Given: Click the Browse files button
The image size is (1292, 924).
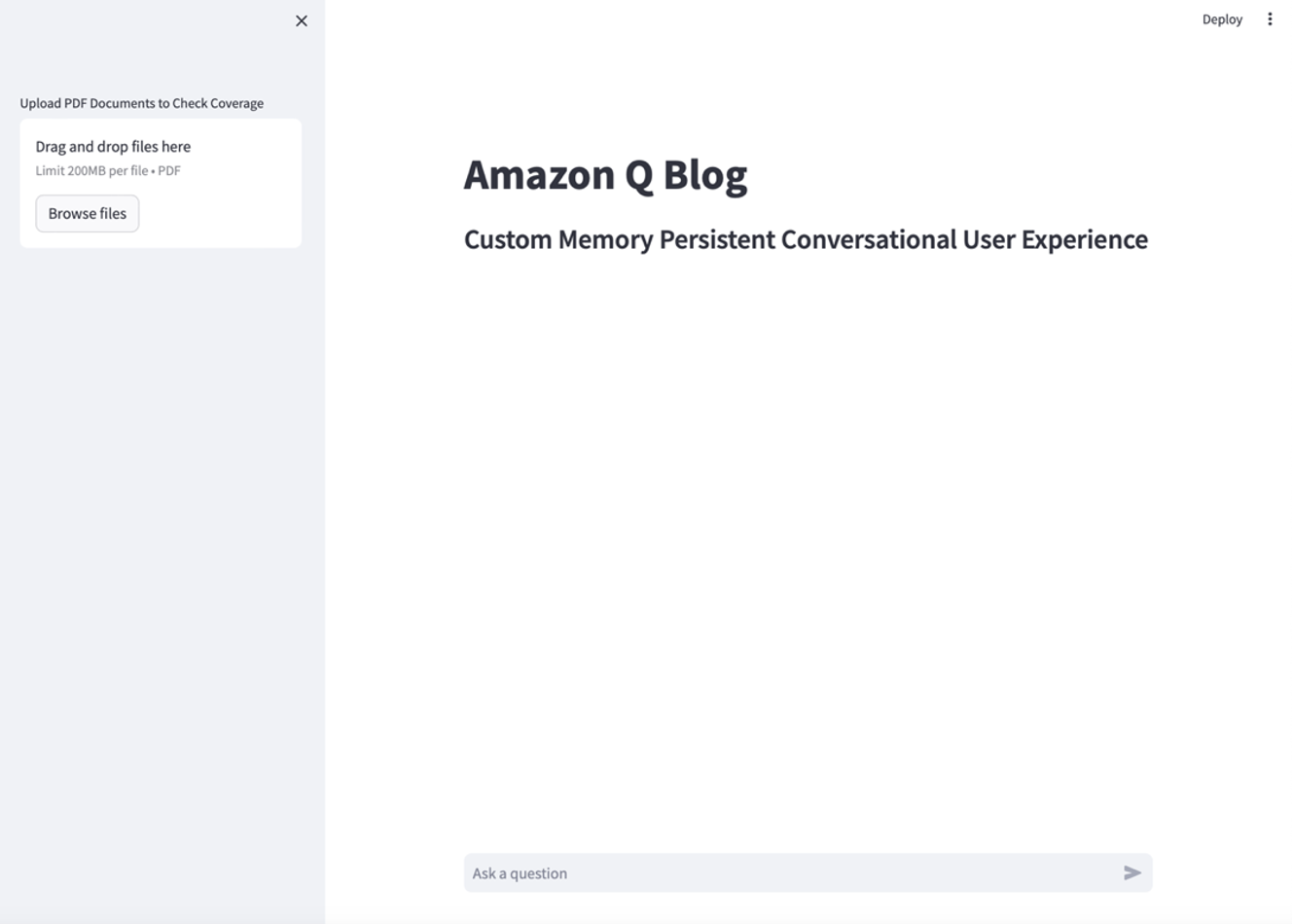Looking at the screenshot, I should point(88,214).
